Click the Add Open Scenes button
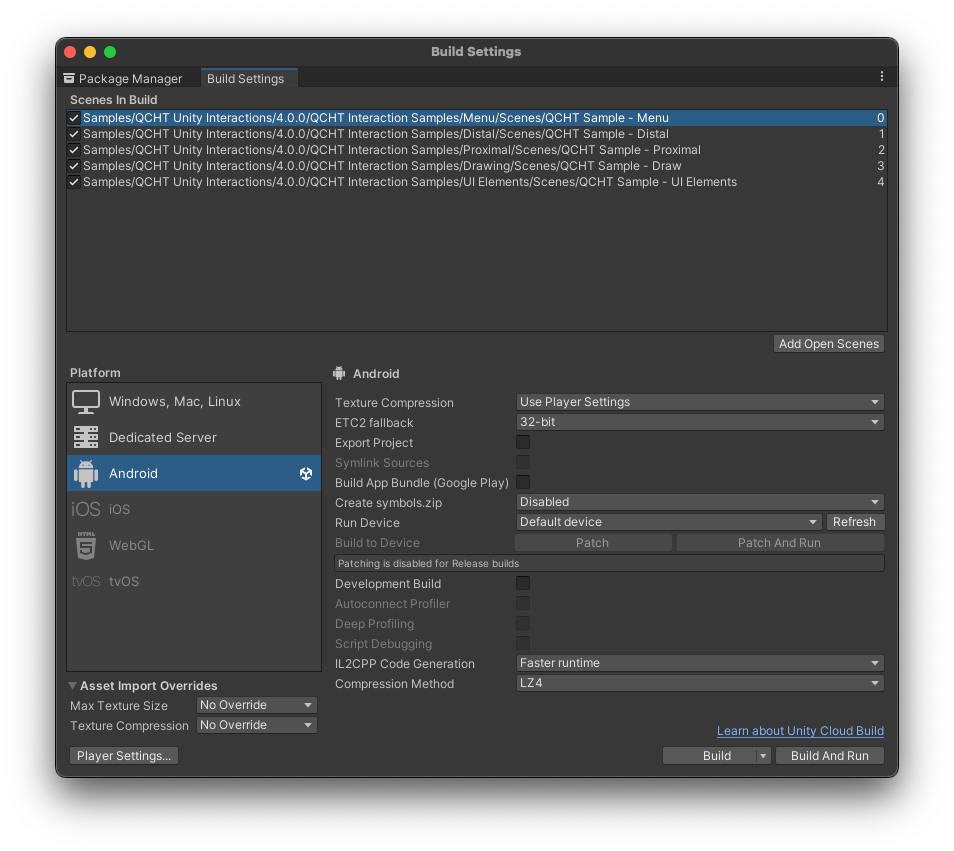 coord(829,344)
